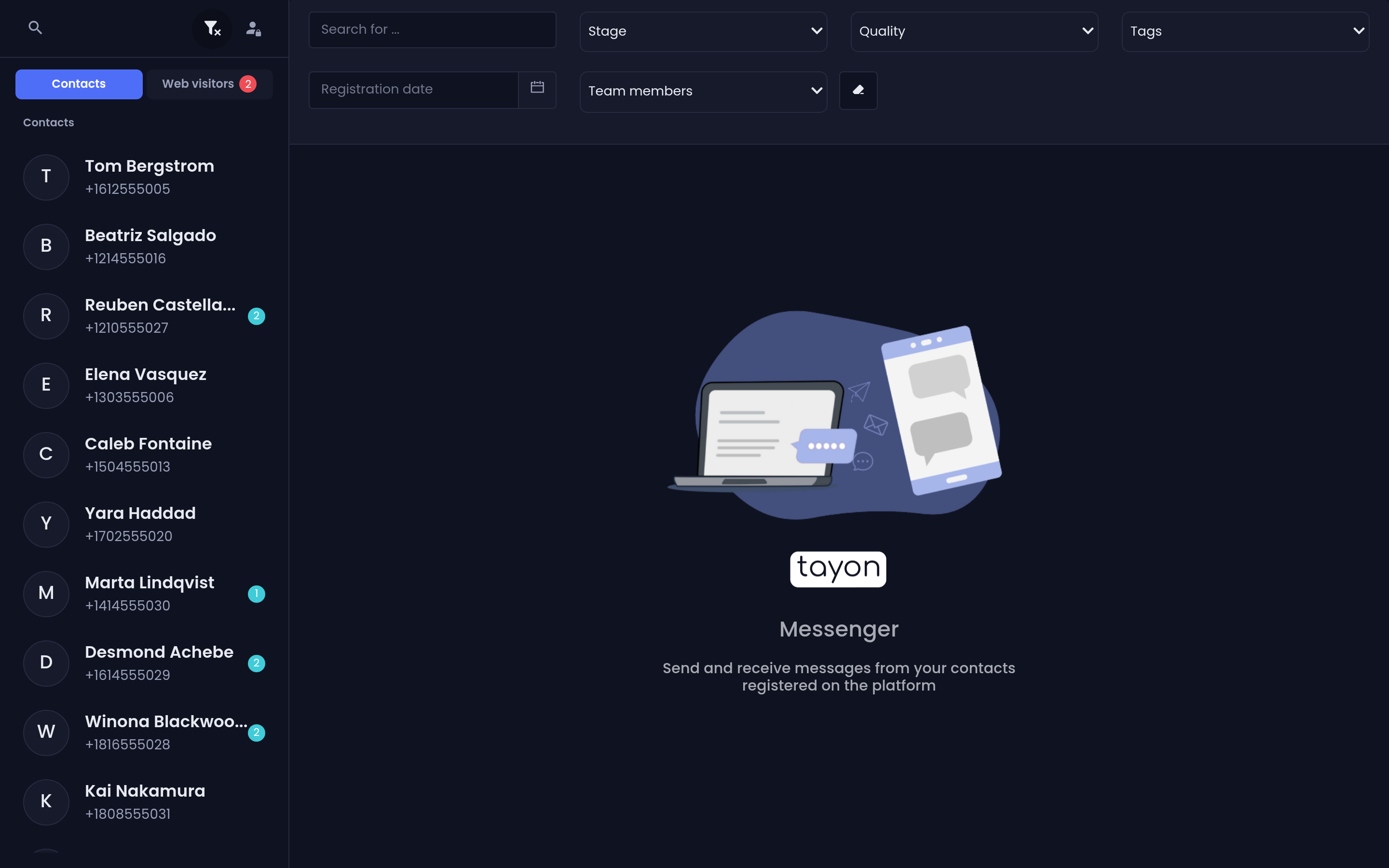Click unread badge on Desmond Achebe row
The width and height of the screenshot is (1389, 868).
coord(257,663)
